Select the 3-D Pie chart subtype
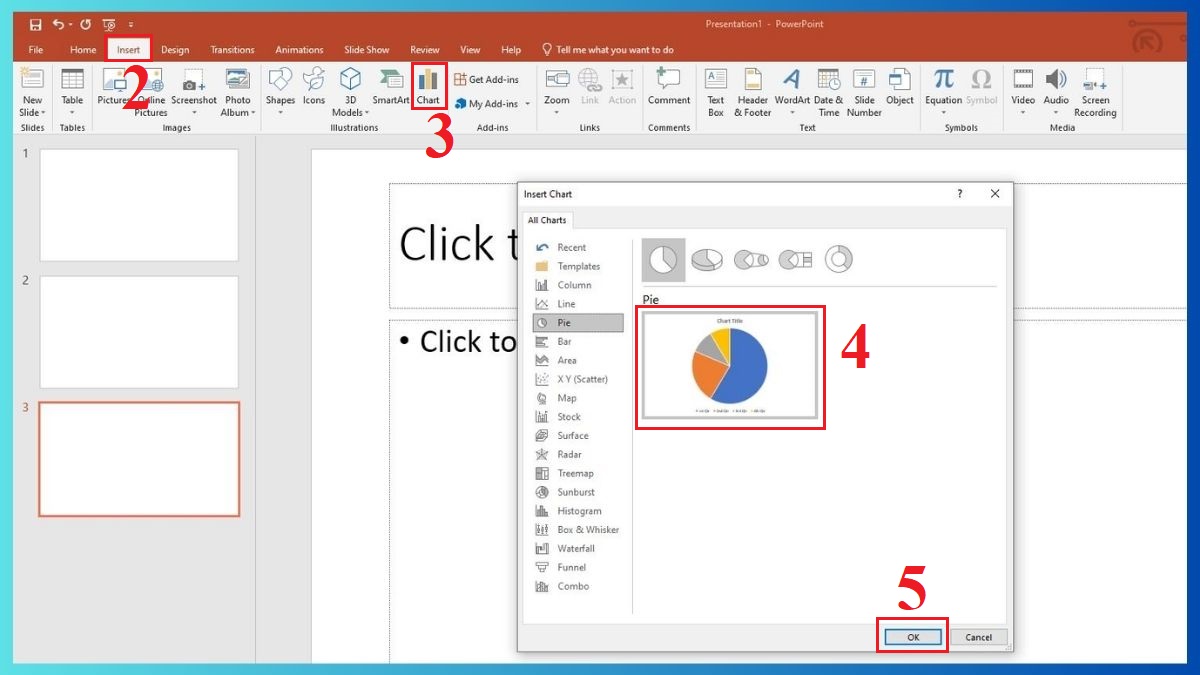Screen dimensions: 1200x675 tap(708, 258)
